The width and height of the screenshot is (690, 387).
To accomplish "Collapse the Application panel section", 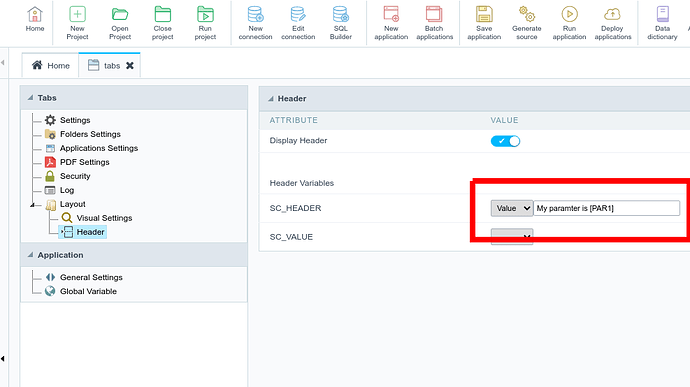I will (30, 255).
